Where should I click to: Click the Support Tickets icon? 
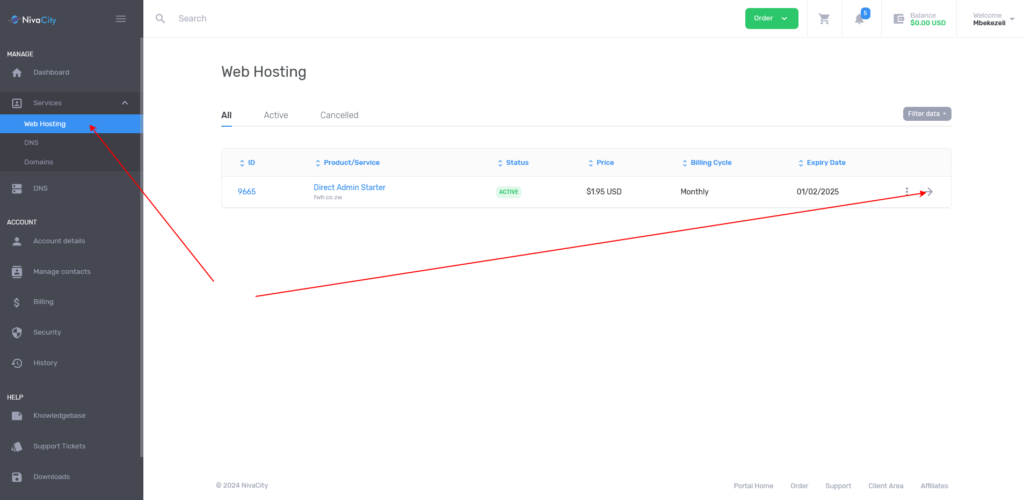point(17,446)
